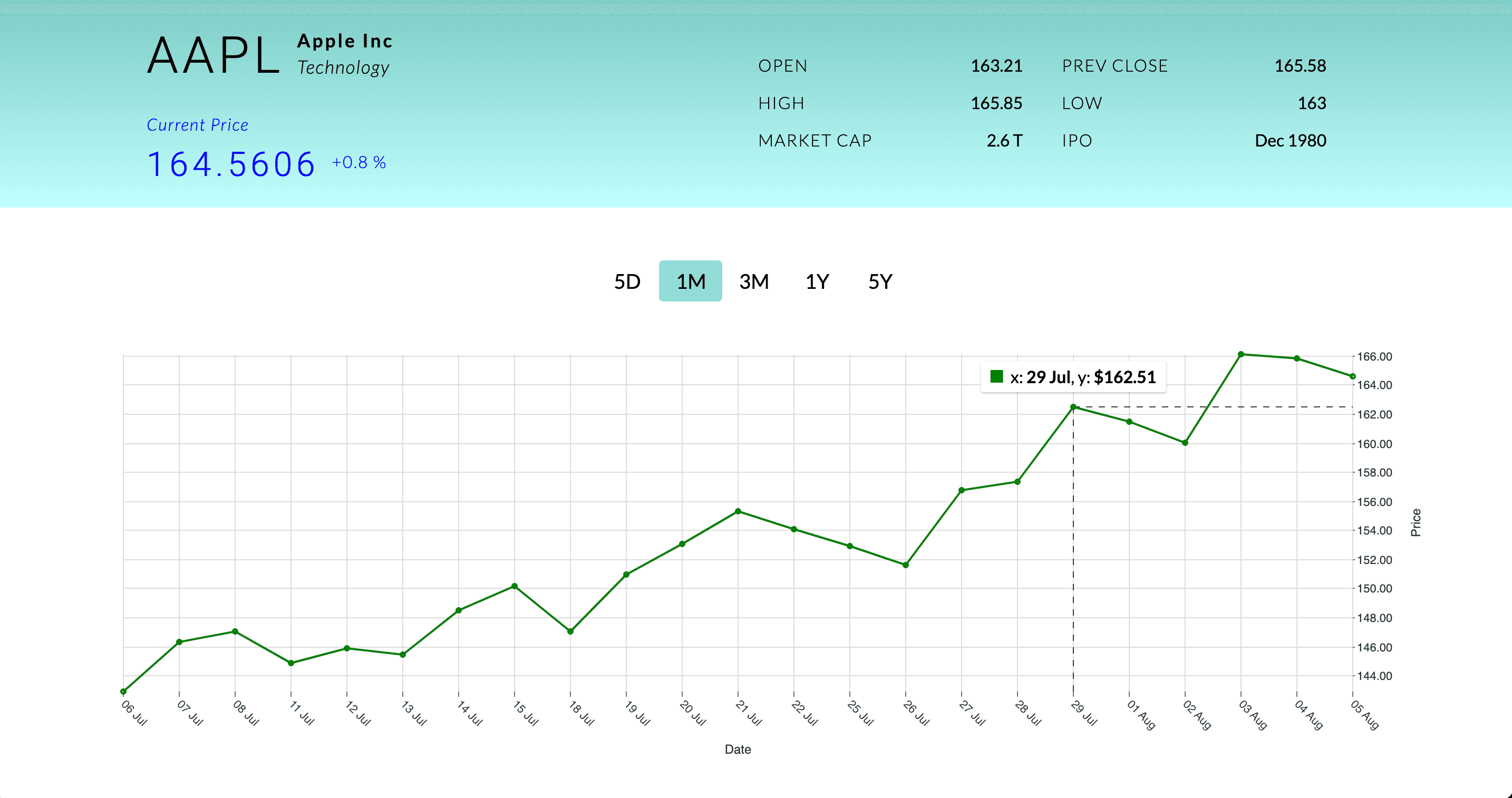Screen dimensions: 1512x798
Task: Click the 02 Aug data point
Action: (x=1185, y=442)
